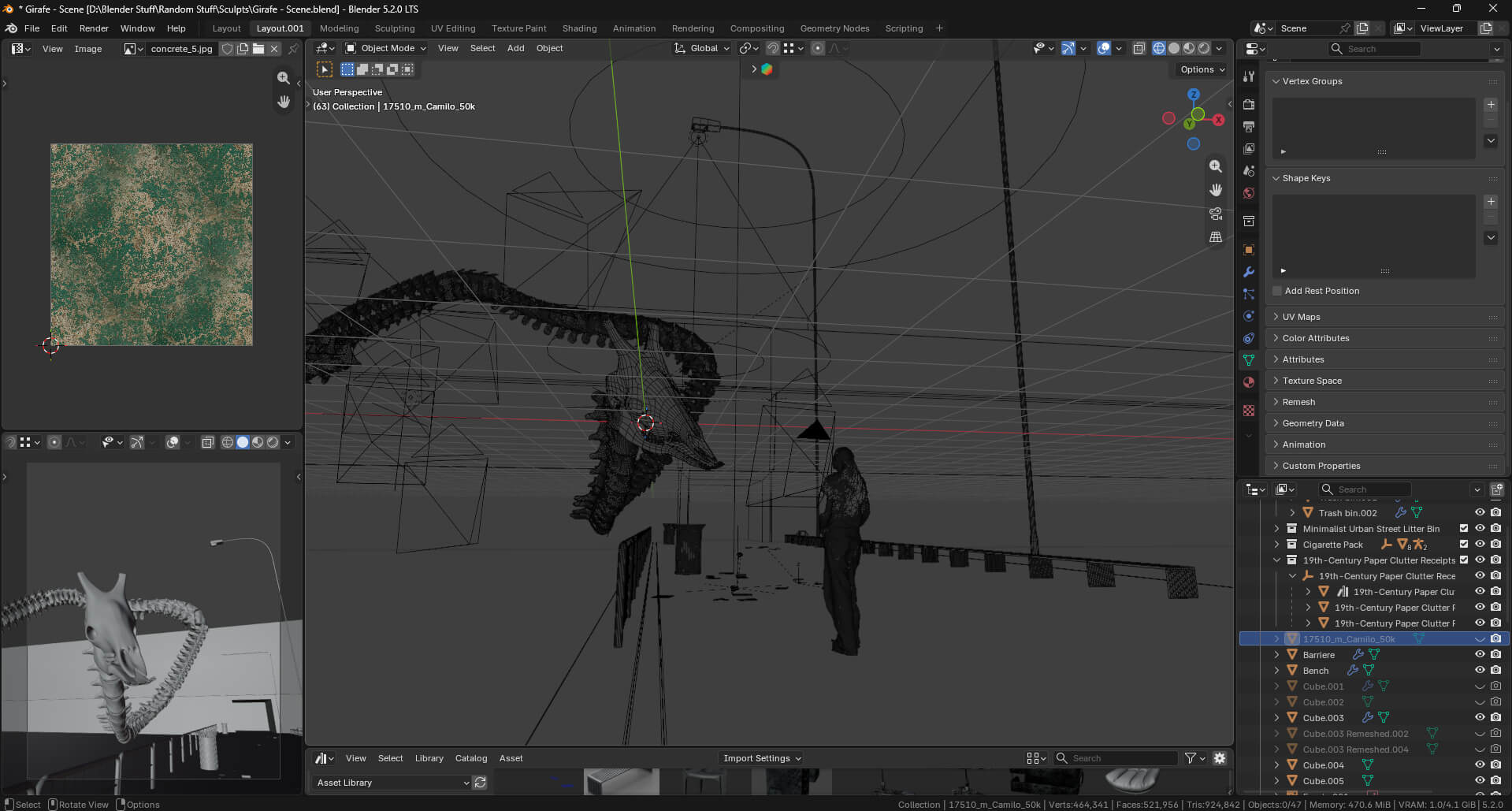Open the Add menu in 3D viewport
This screenshot has width=1512, height=811.
coord(515,48)
